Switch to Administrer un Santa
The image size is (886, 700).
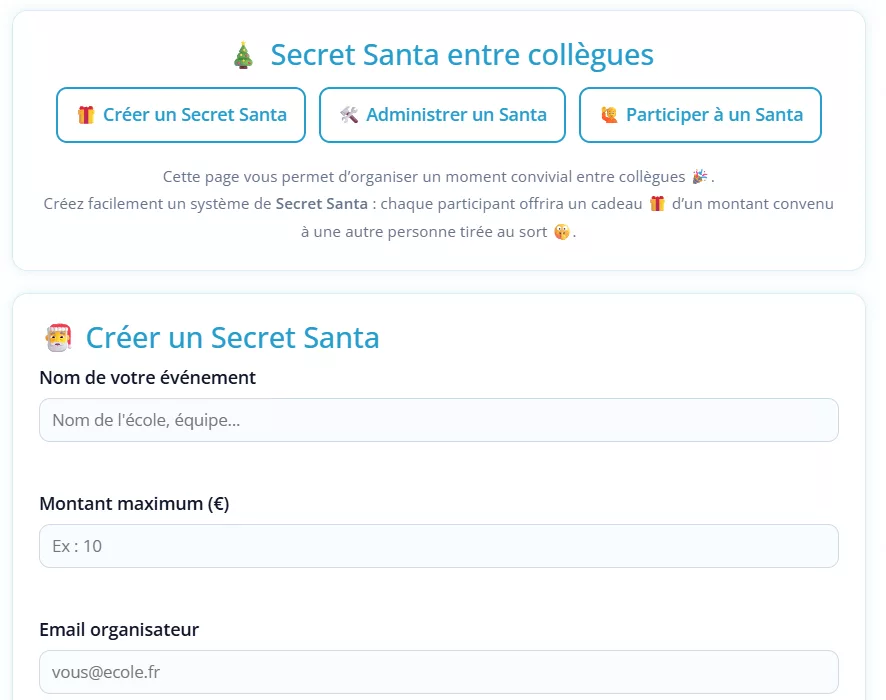coord(442,115)
